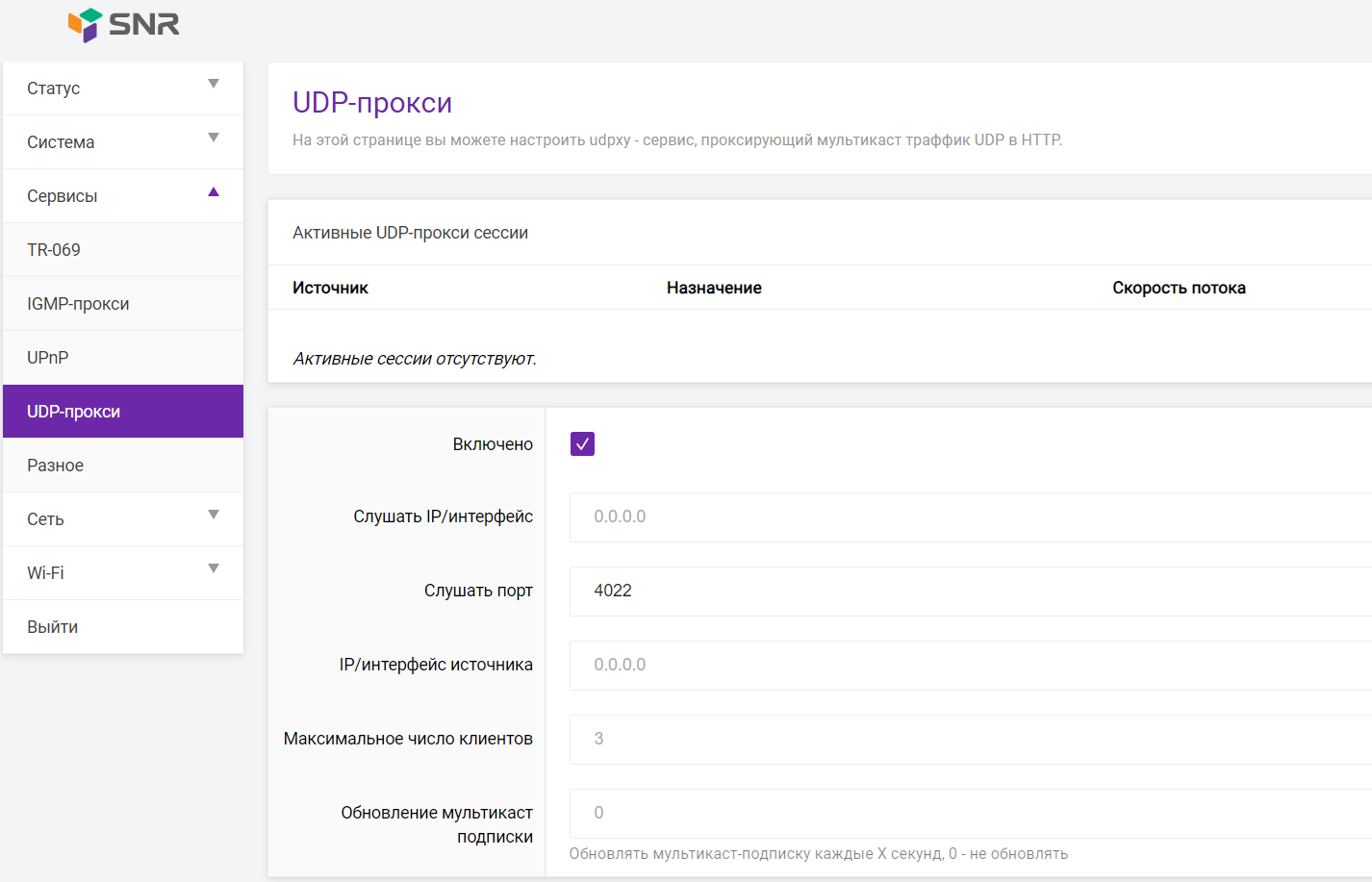The image size is (1372, 882).
Task: Open the TR-069 settings page
Action: (54, 250)
